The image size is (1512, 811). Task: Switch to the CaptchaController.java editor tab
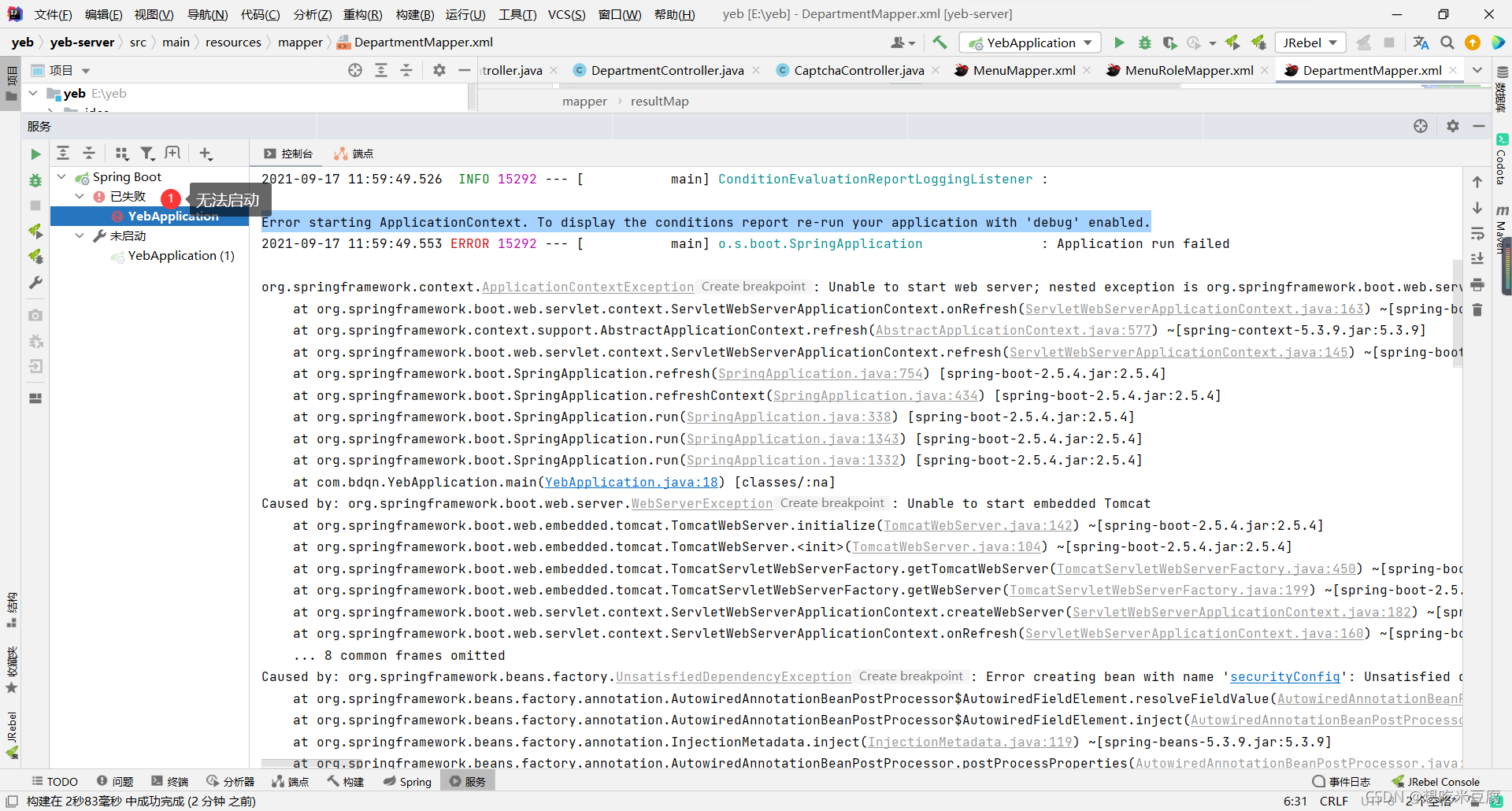pyautogui.click(x=858, y=70)
